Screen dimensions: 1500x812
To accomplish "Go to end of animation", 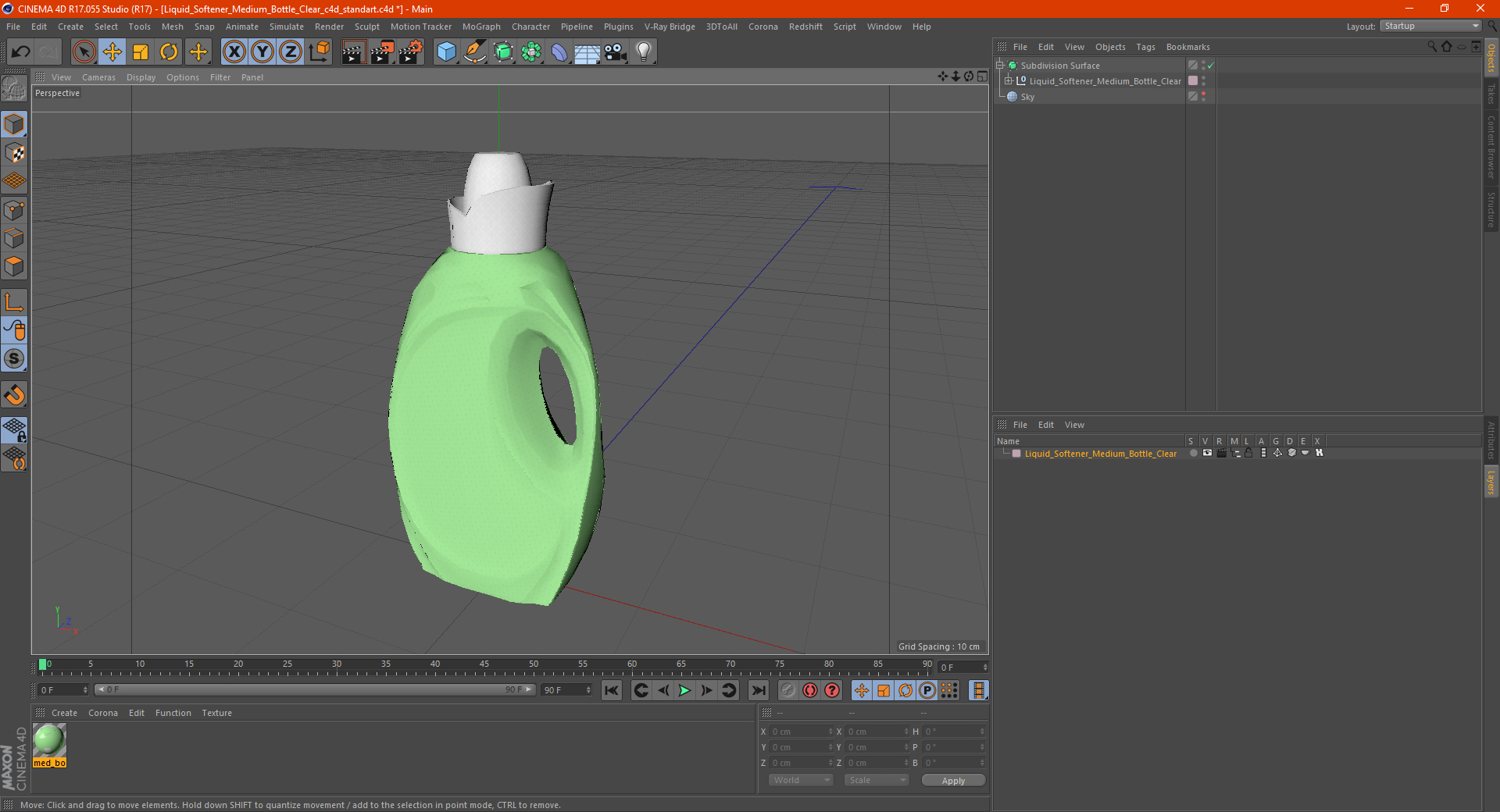I will (x=758, y=690).
